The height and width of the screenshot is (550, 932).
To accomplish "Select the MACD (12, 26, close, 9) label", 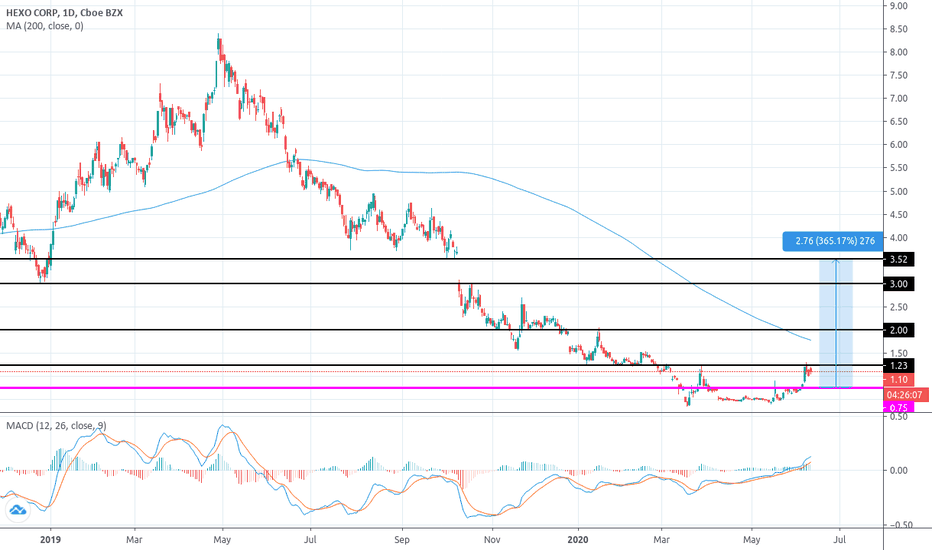I will pyautogui.click(x=56, y=426).
